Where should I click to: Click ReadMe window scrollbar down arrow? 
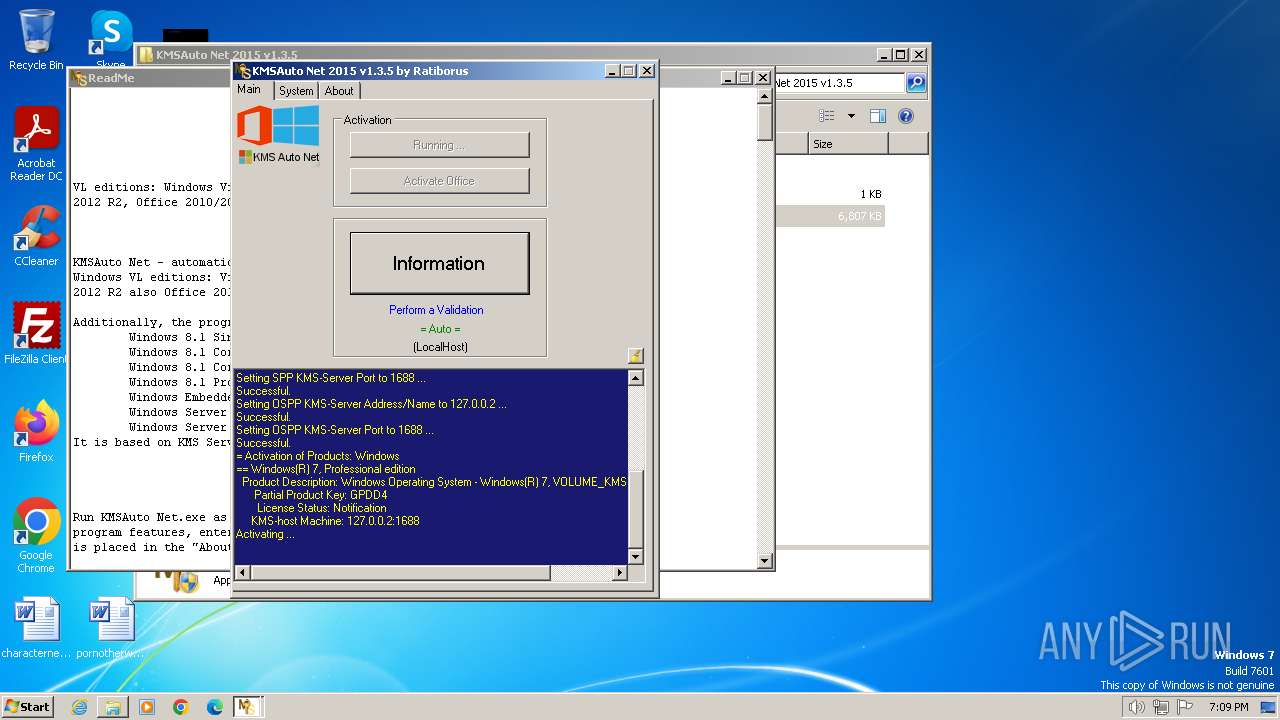coord(765,561)
